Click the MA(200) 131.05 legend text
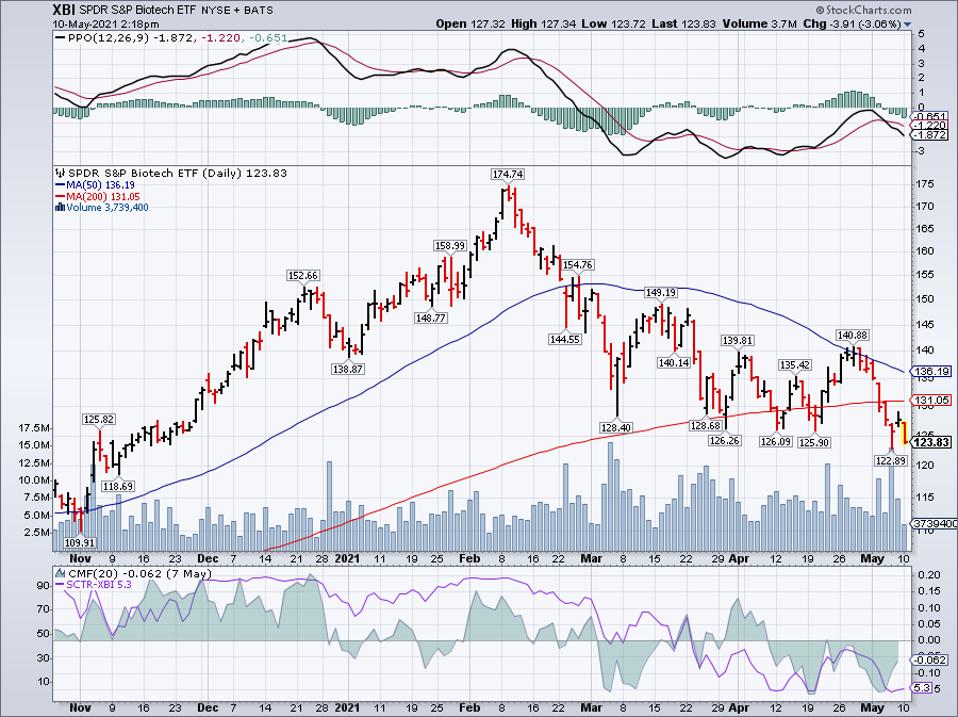The image size is (958, 717). tap(103, 197)
